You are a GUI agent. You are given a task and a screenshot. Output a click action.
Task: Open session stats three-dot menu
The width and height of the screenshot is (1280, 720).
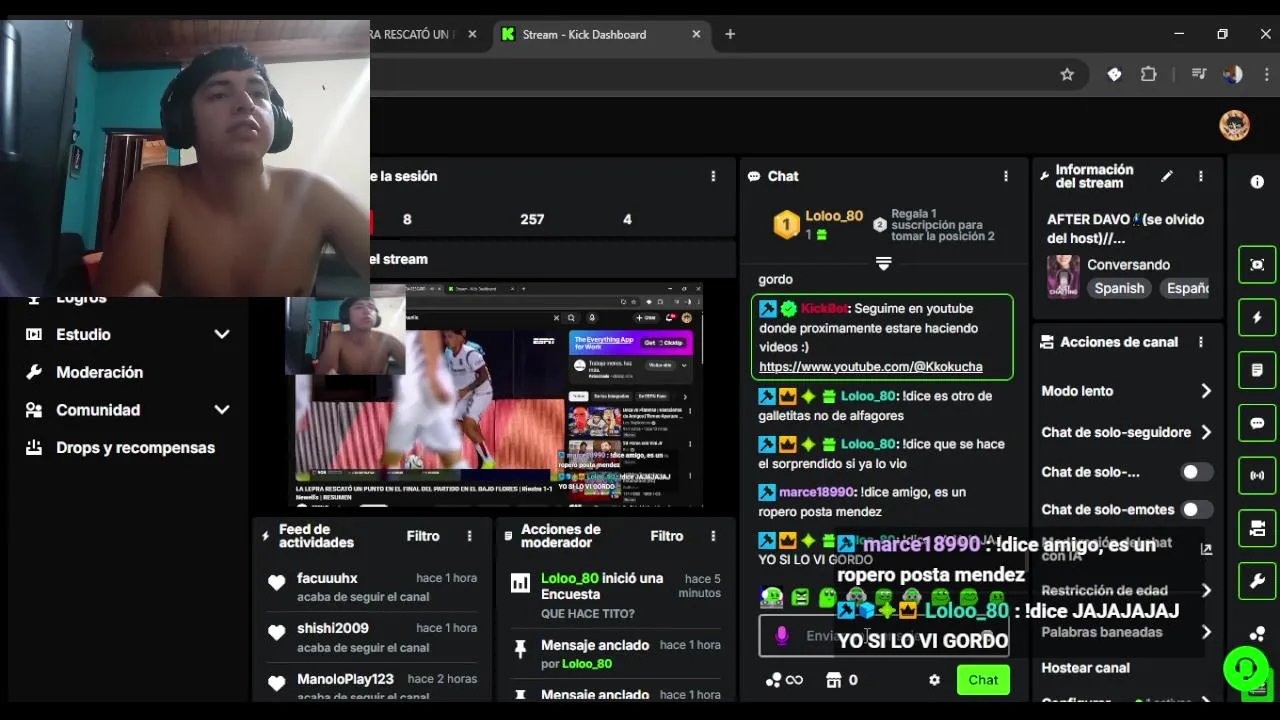[x=713, y=176]
